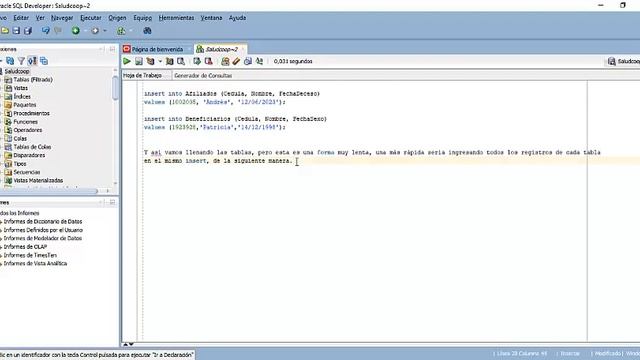Open the Origen menu
The image size is (640, 360).
117,18
